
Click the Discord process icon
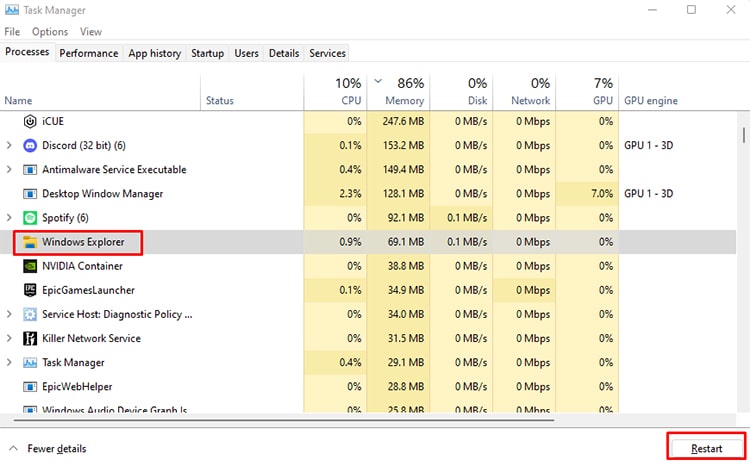[x=30, y=145]
